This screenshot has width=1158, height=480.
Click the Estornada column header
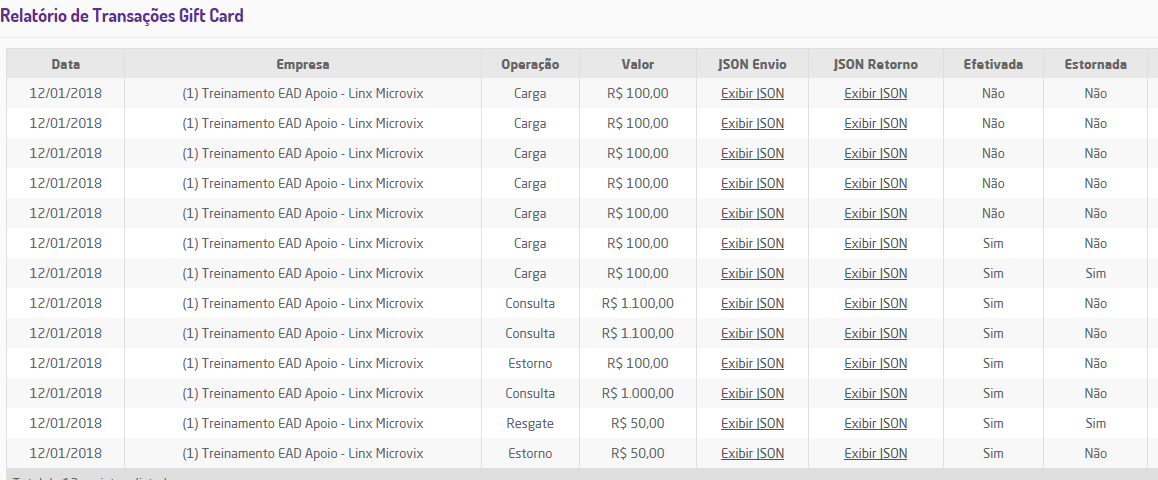[x=1095, y=64]
